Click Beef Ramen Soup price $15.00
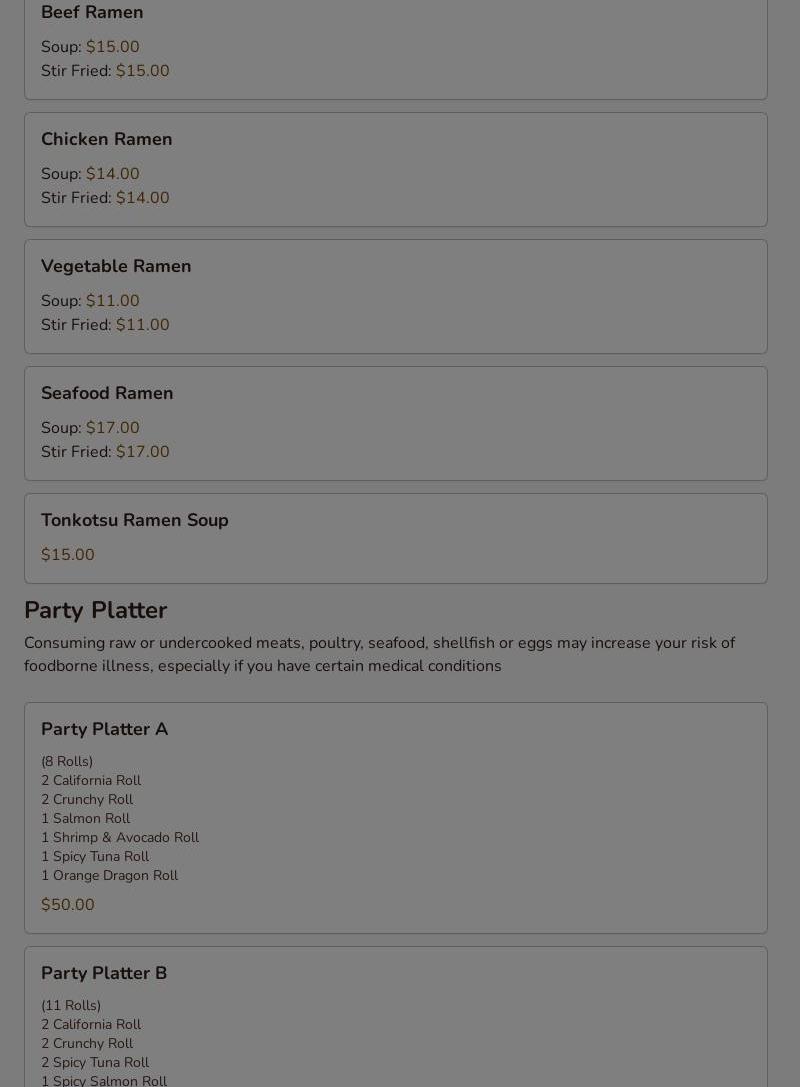800x1087 pixels. [112, 46]
